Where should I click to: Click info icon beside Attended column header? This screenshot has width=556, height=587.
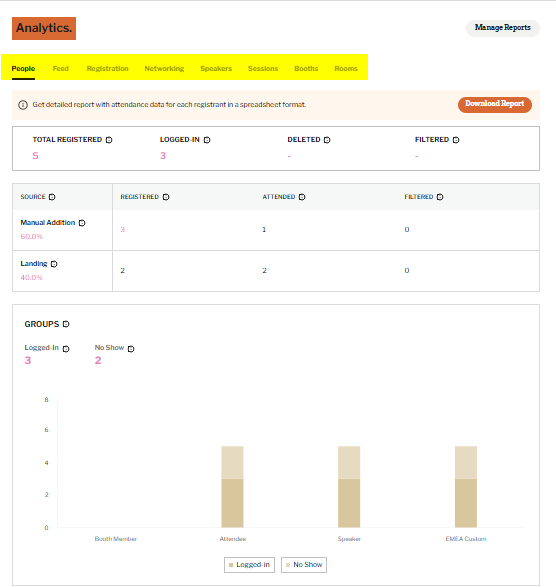(302, 197)
